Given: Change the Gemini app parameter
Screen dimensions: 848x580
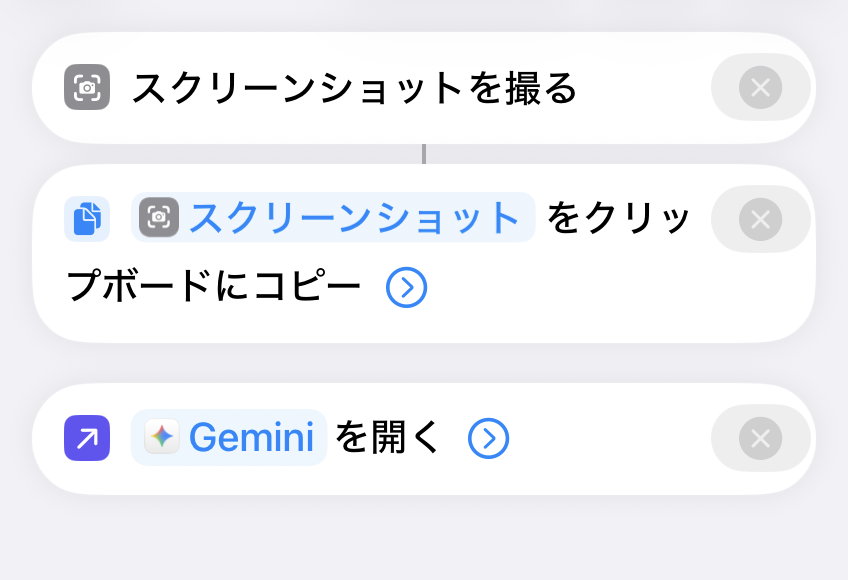Looking at the screenshot, I should pyautogui.click(x=250, y=438).
